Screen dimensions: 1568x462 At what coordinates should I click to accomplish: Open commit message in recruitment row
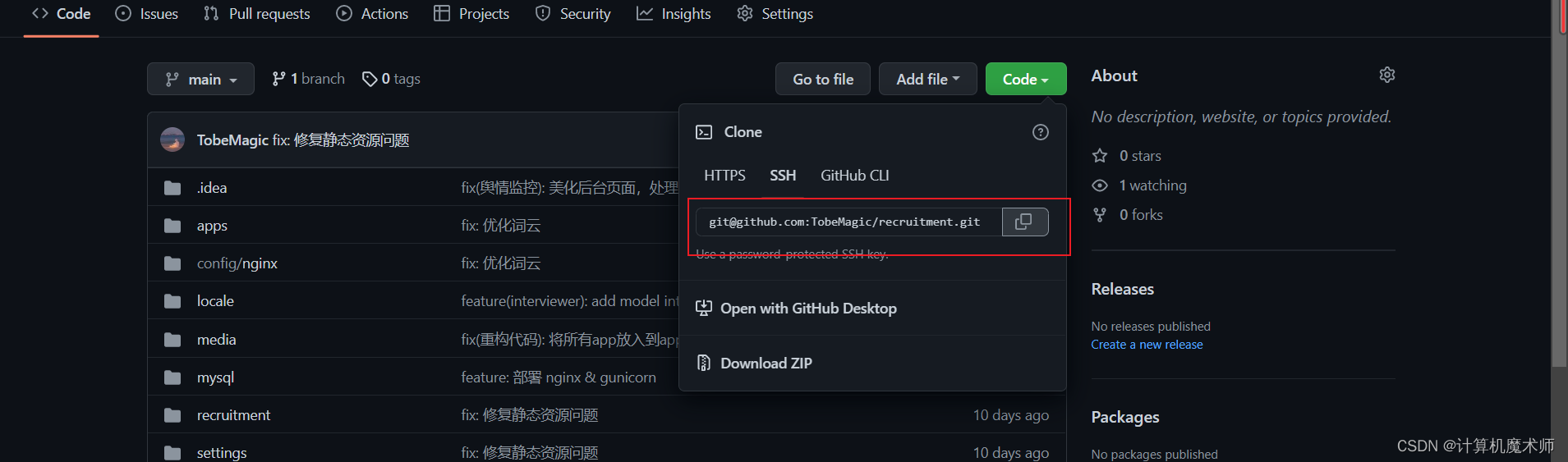click(x=530, y=415)
